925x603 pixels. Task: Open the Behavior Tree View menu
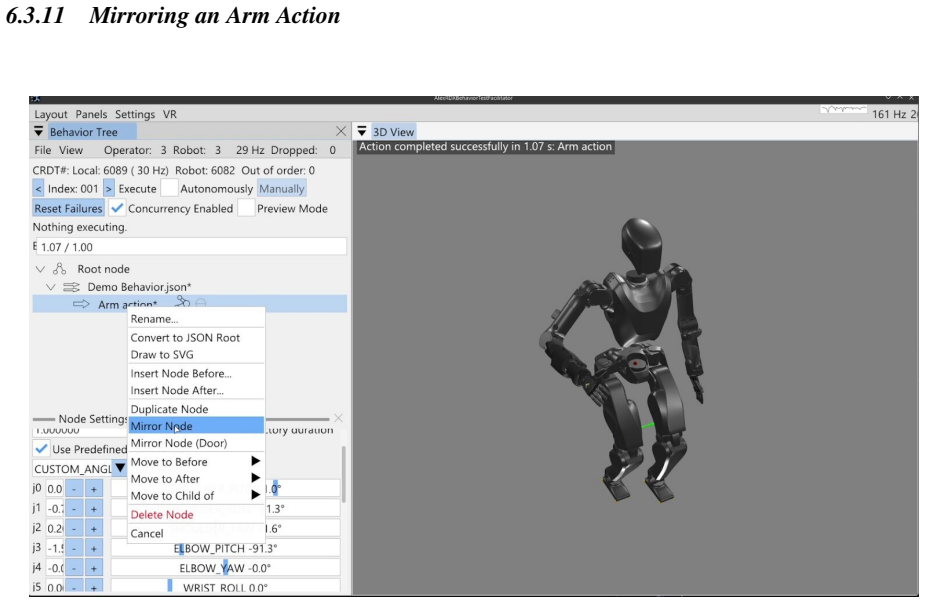[71, 150]
